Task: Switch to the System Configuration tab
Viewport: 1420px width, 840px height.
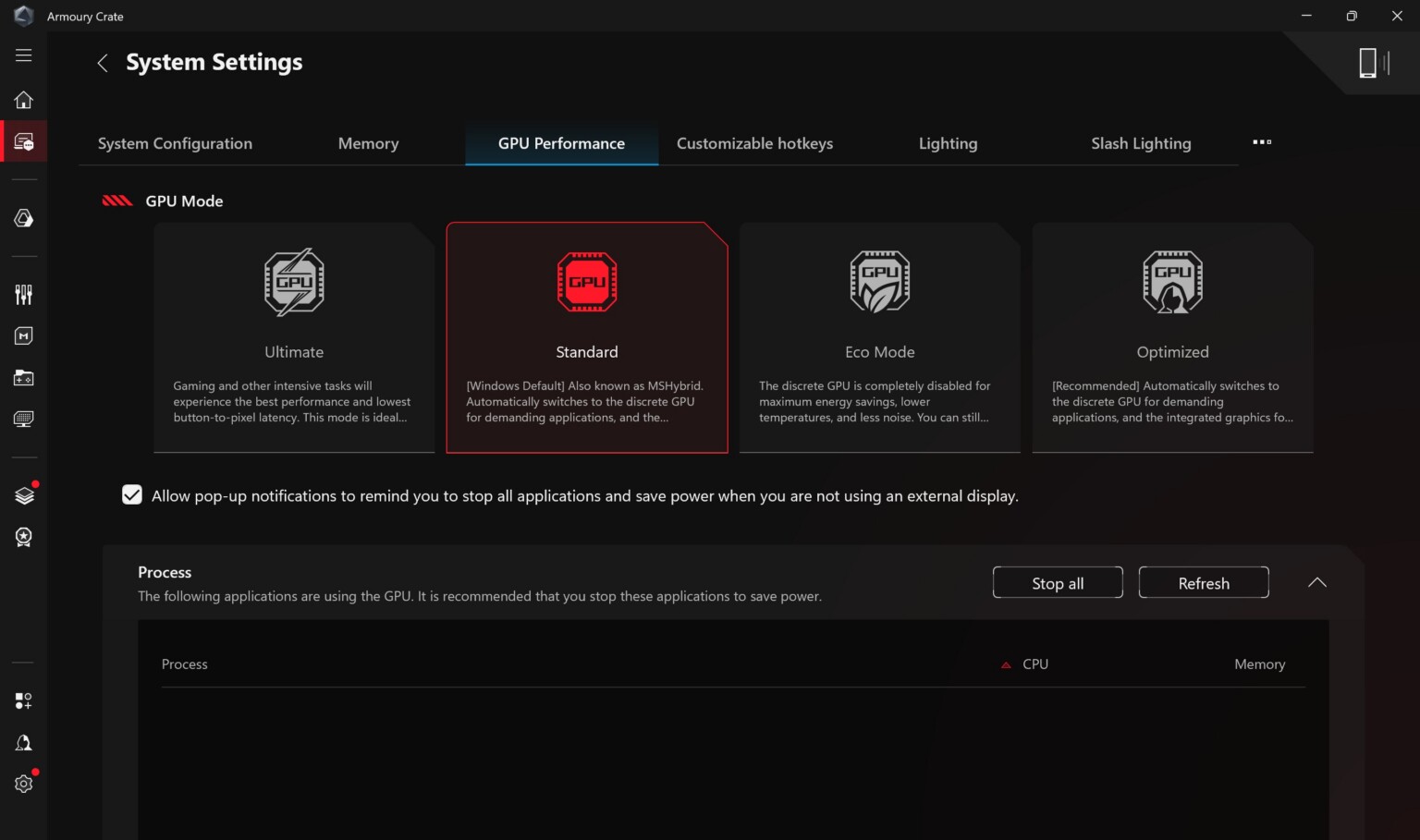Action: (x=175, y=143)
